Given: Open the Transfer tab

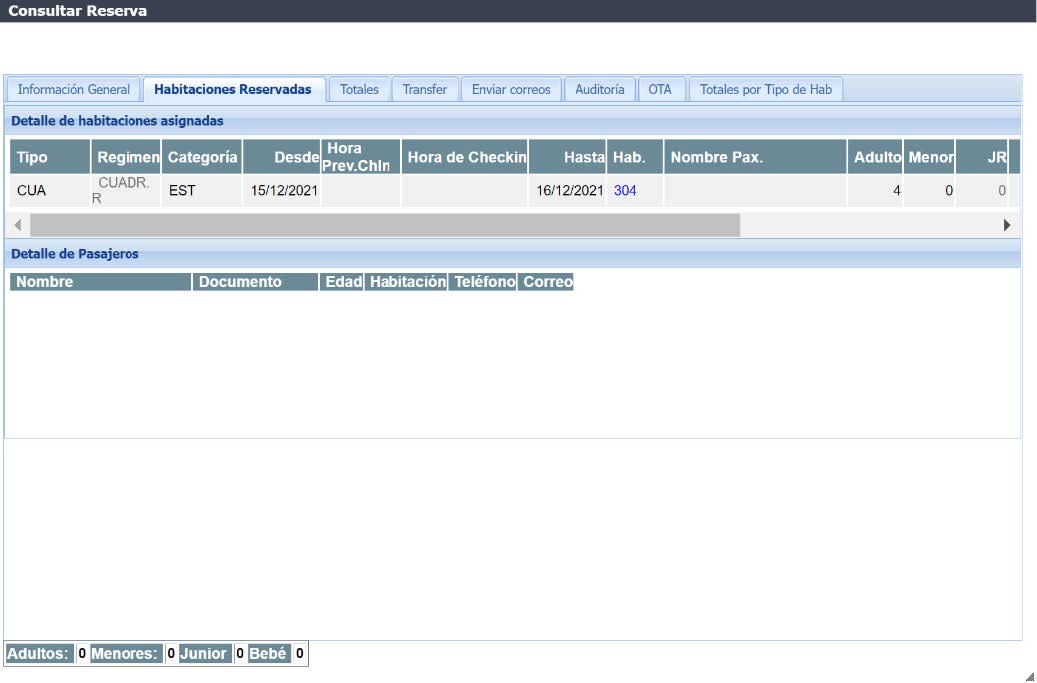Looking at the screenshot, I should tap(425, 89).
